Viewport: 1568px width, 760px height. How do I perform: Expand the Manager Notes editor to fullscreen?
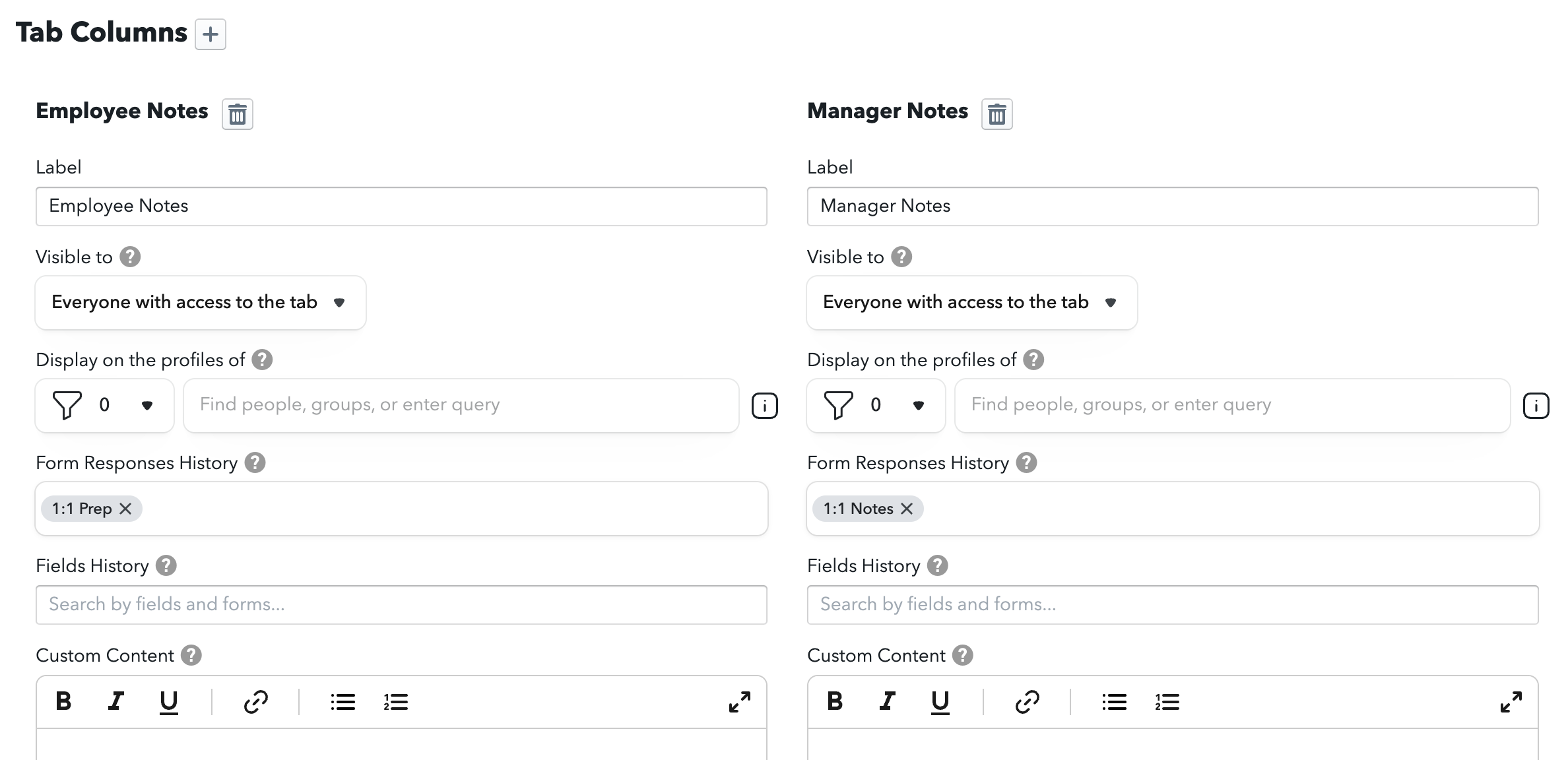click(1510, 701)
